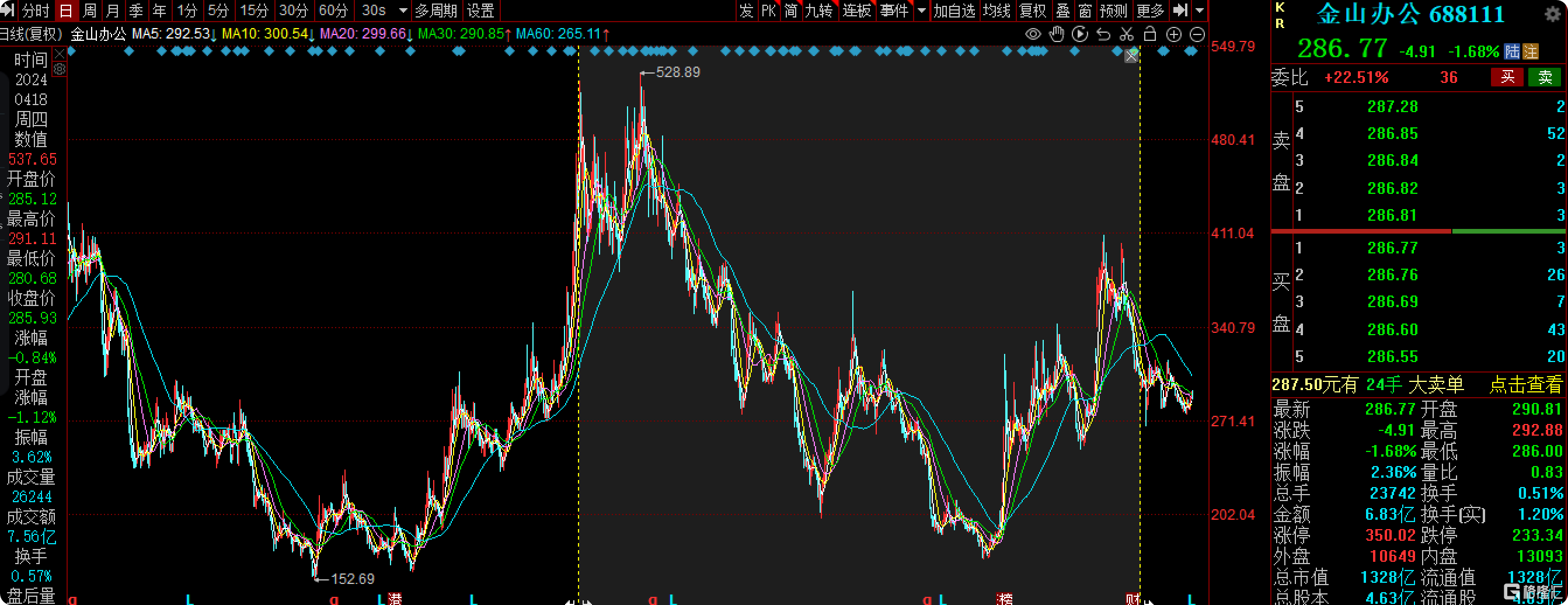The image size is (1568, 605).
Task: Click the yellow K R indicator
Action: coord(1280,15)
